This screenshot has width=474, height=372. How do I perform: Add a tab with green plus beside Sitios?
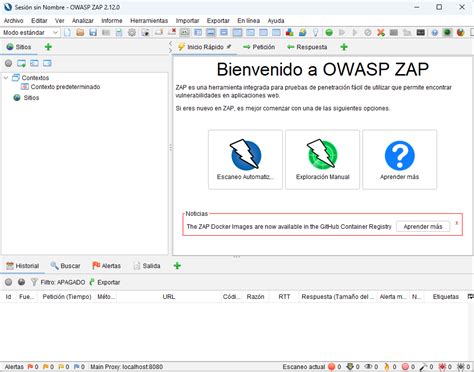point(48,47)
